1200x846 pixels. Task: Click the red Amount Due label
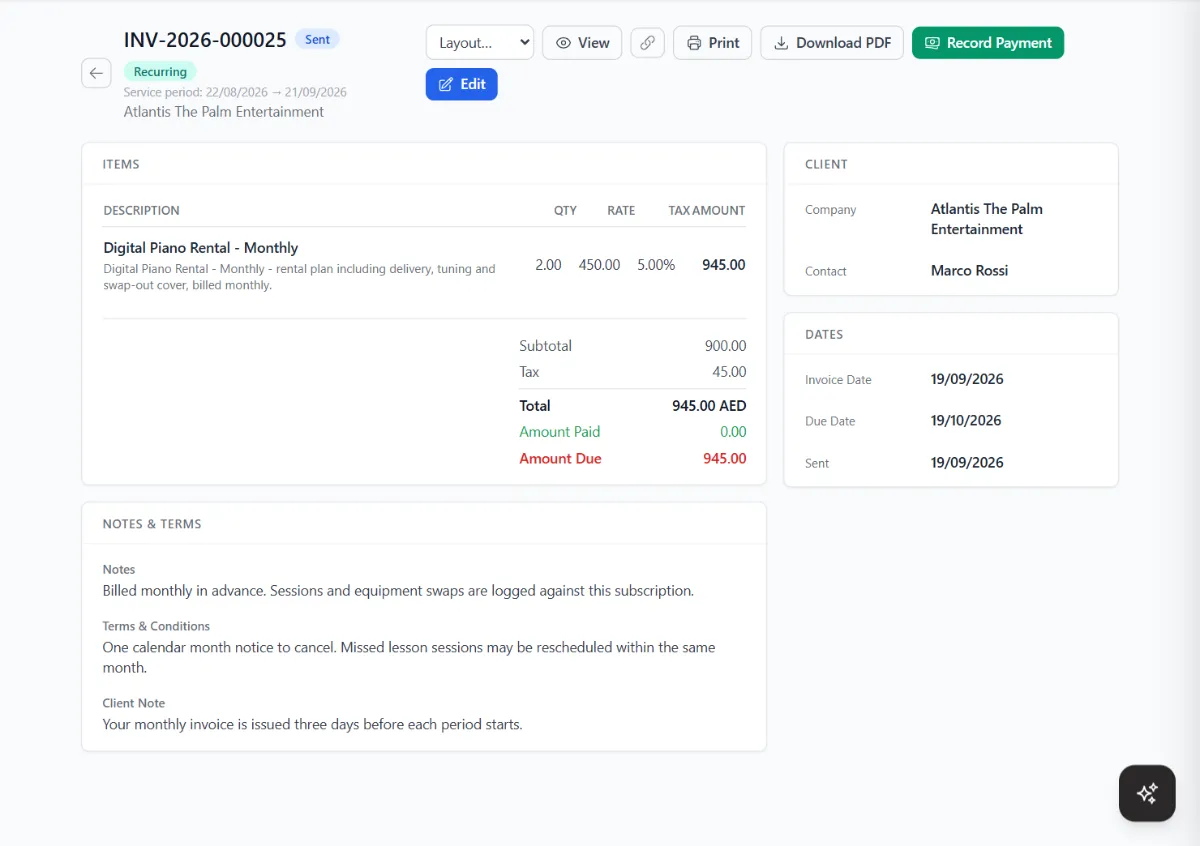[560, 459]
